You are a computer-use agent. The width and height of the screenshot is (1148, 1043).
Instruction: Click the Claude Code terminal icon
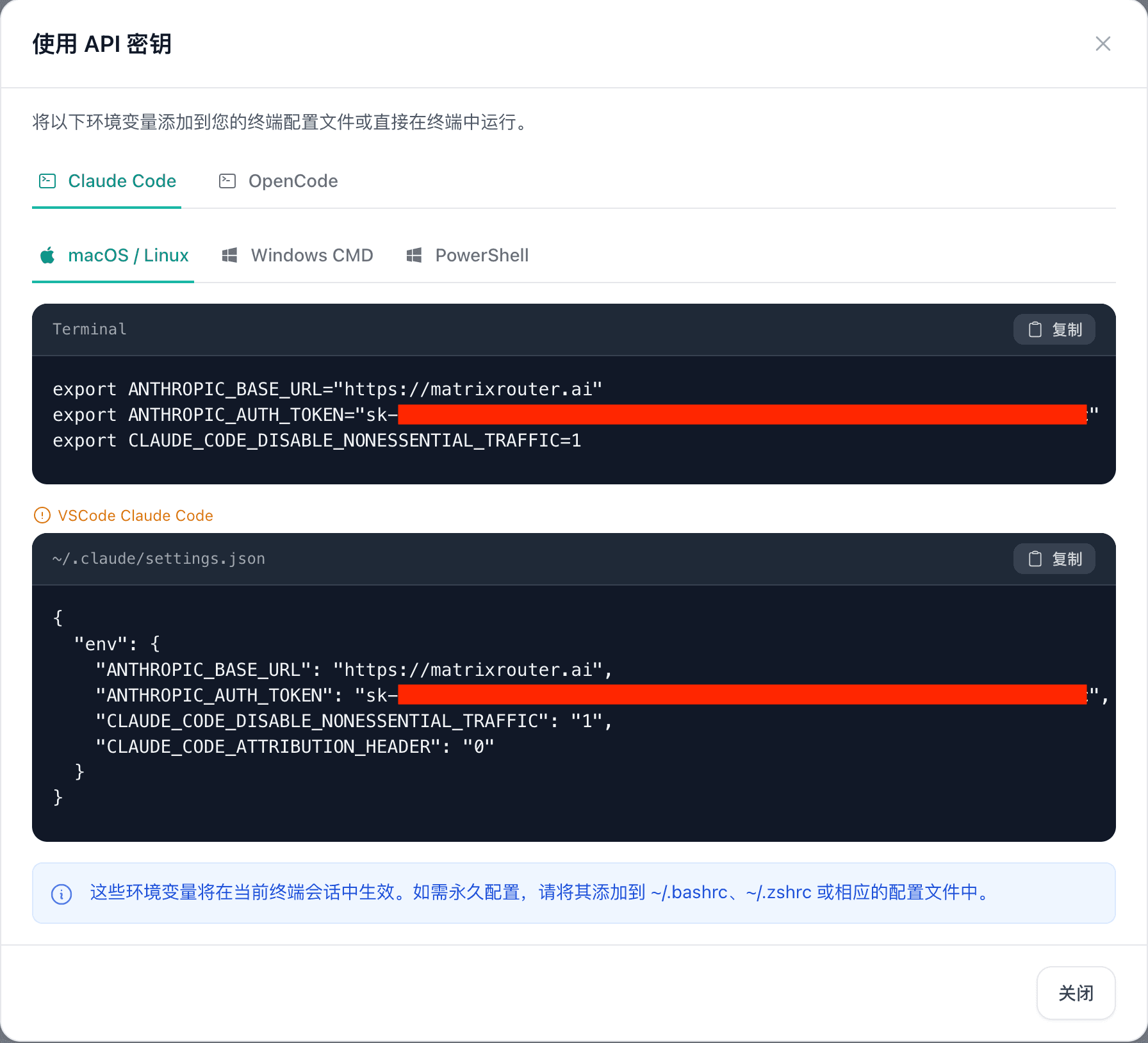coord(47,181)
